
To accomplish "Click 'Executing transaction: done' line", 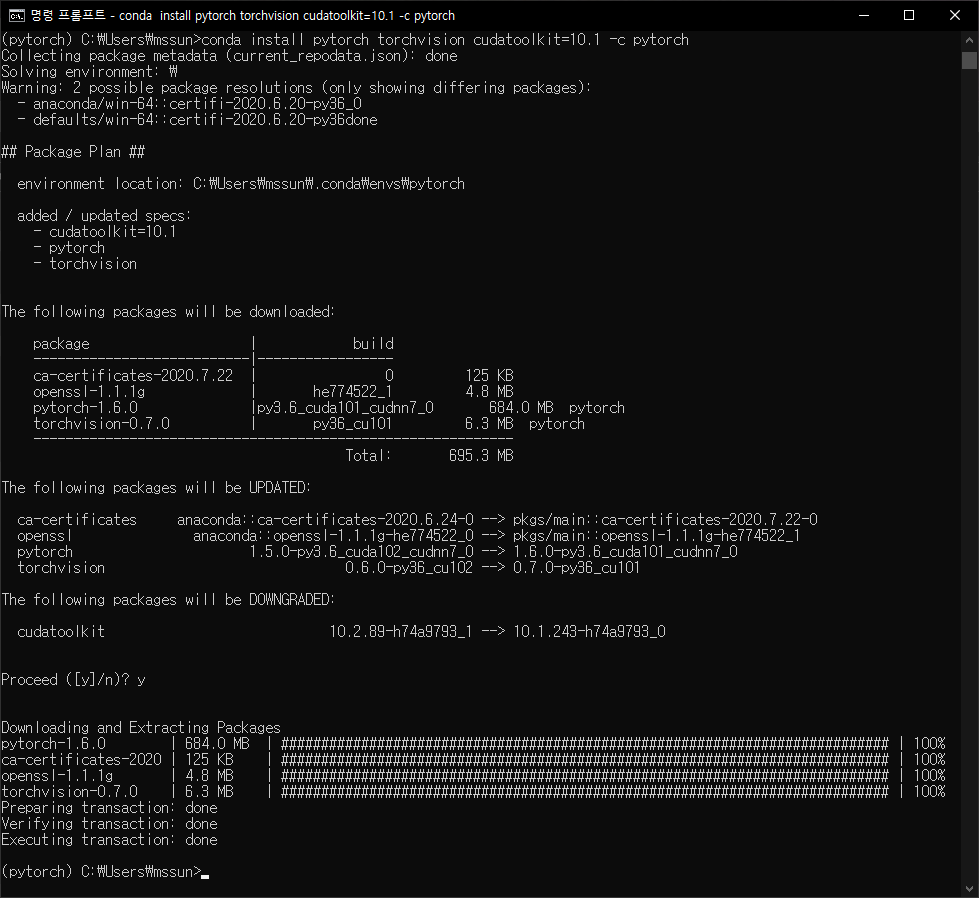I will coord(109,840).
